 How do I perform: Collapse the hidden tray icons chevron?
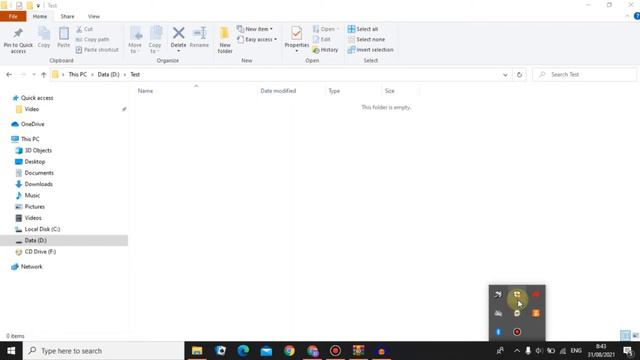point(517,351)
